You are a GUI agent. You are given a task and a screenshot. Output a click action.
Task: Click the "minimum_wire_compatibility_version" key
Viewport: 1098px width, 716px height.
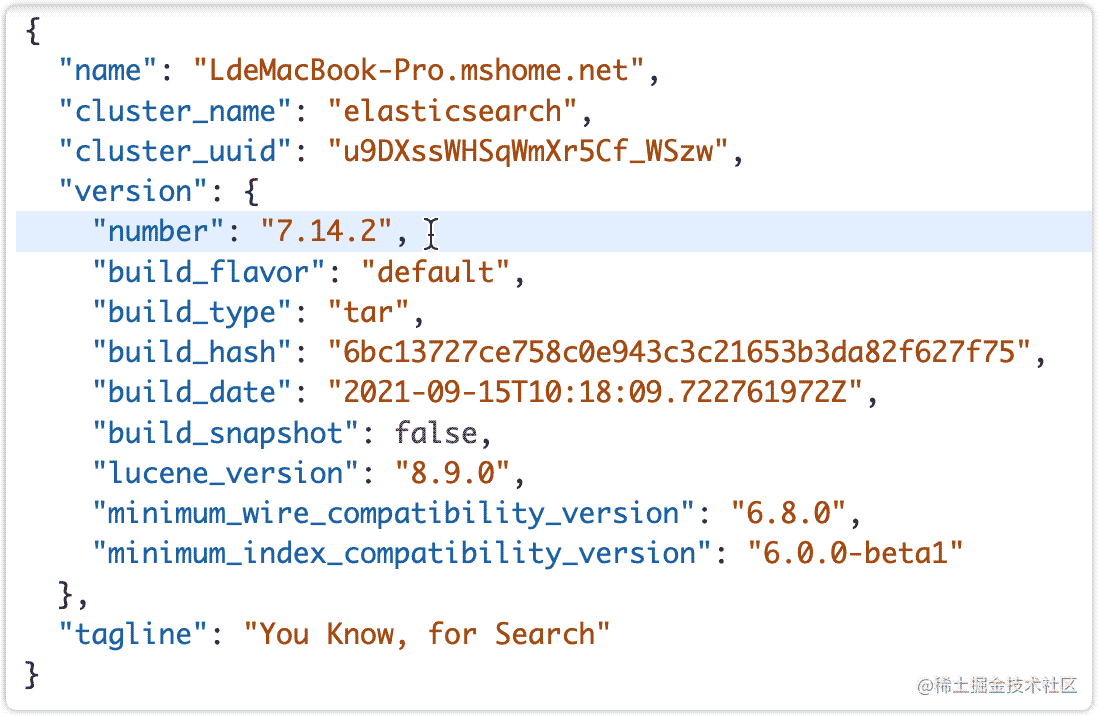394,514
